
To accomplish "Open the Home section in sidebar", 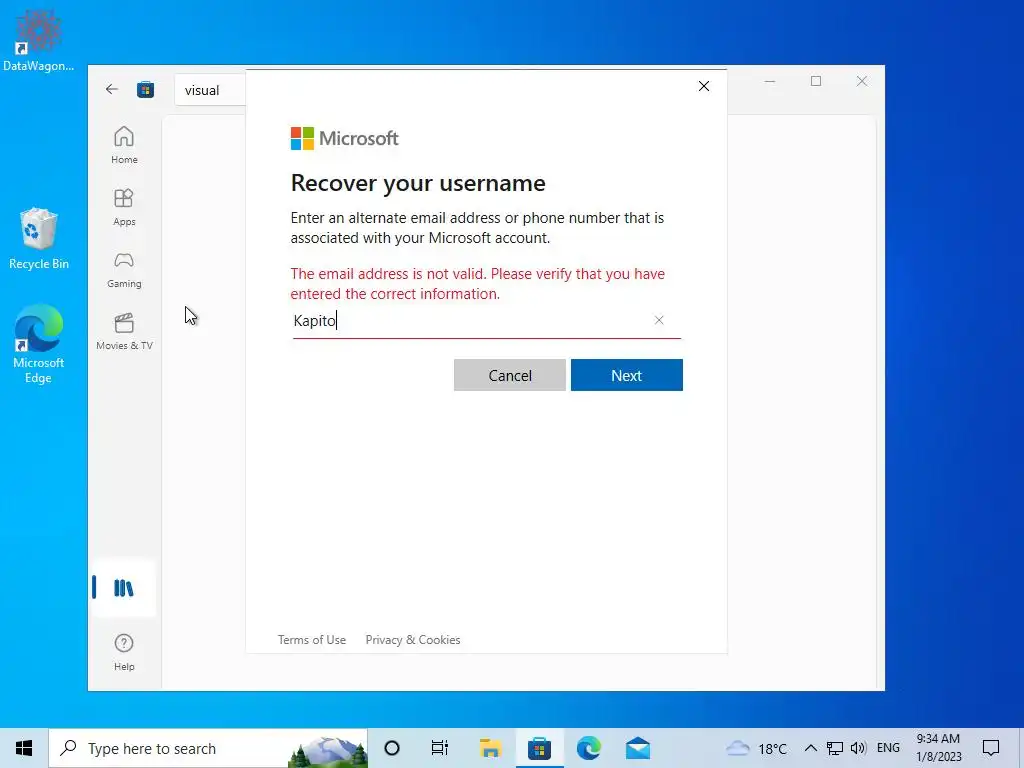I will pyautogui.click(x=124, y=145).
